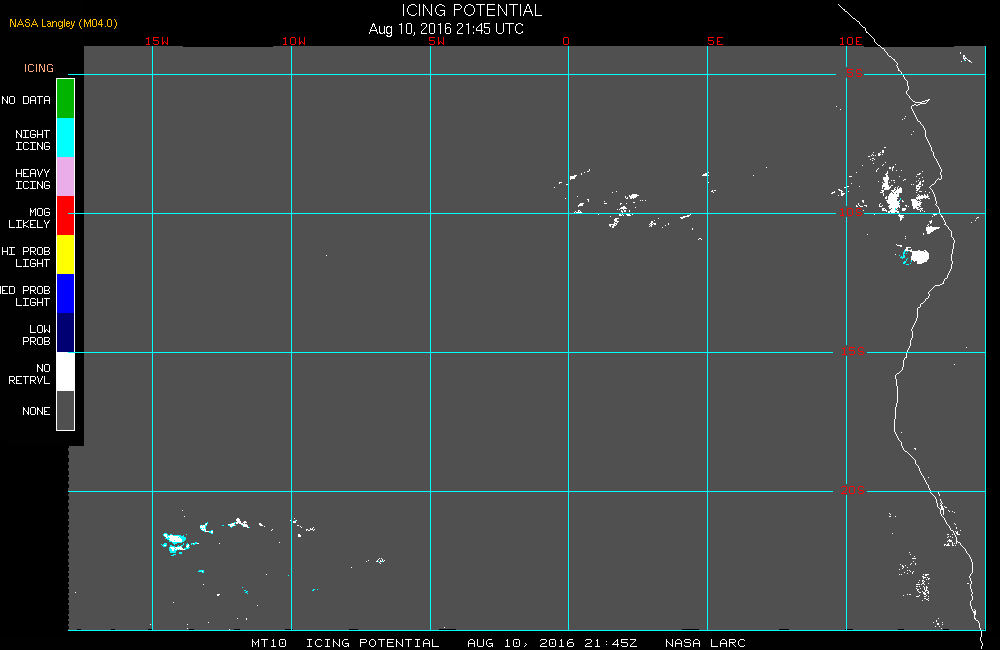Click the large white cloud patch below 10S near the coast
Screen dimensions: 1000x650
coord(918,256)
